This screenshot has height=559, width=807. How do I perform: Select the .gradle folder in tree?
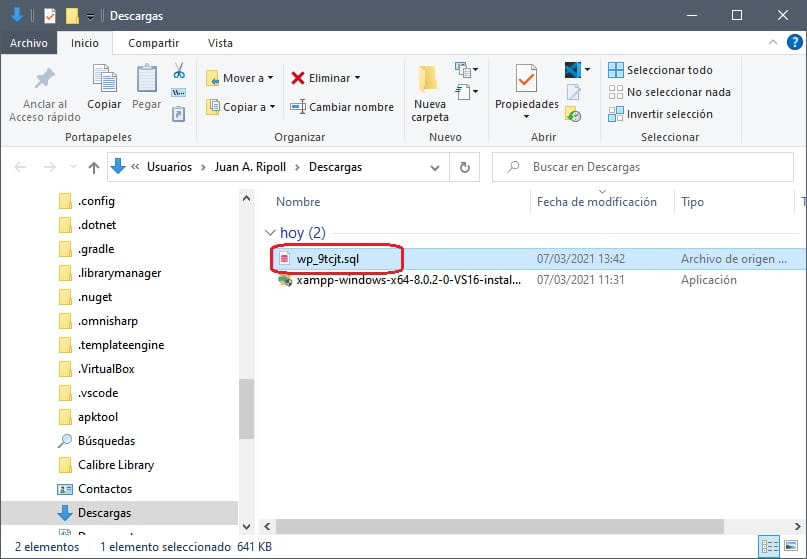click(x=86, y=249)
